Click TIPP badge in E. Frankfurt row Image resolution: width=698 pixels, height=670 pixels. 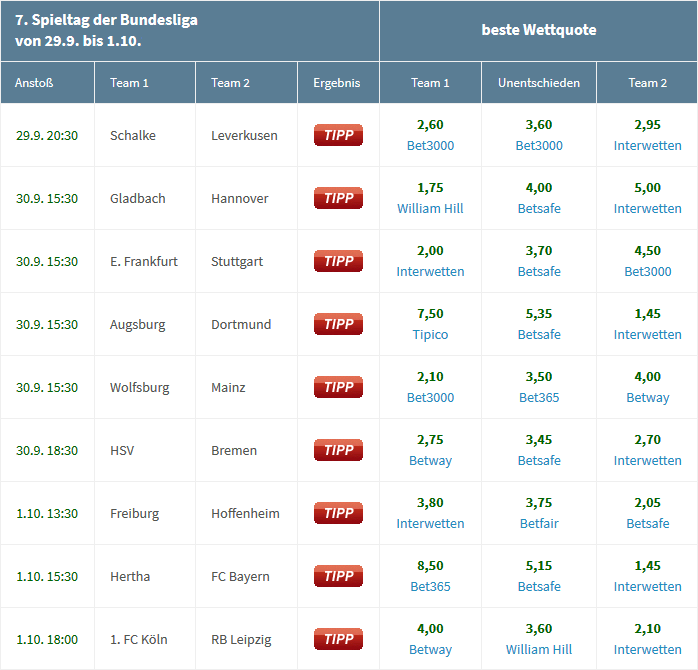pyautogui.click(x=338, y=261)
